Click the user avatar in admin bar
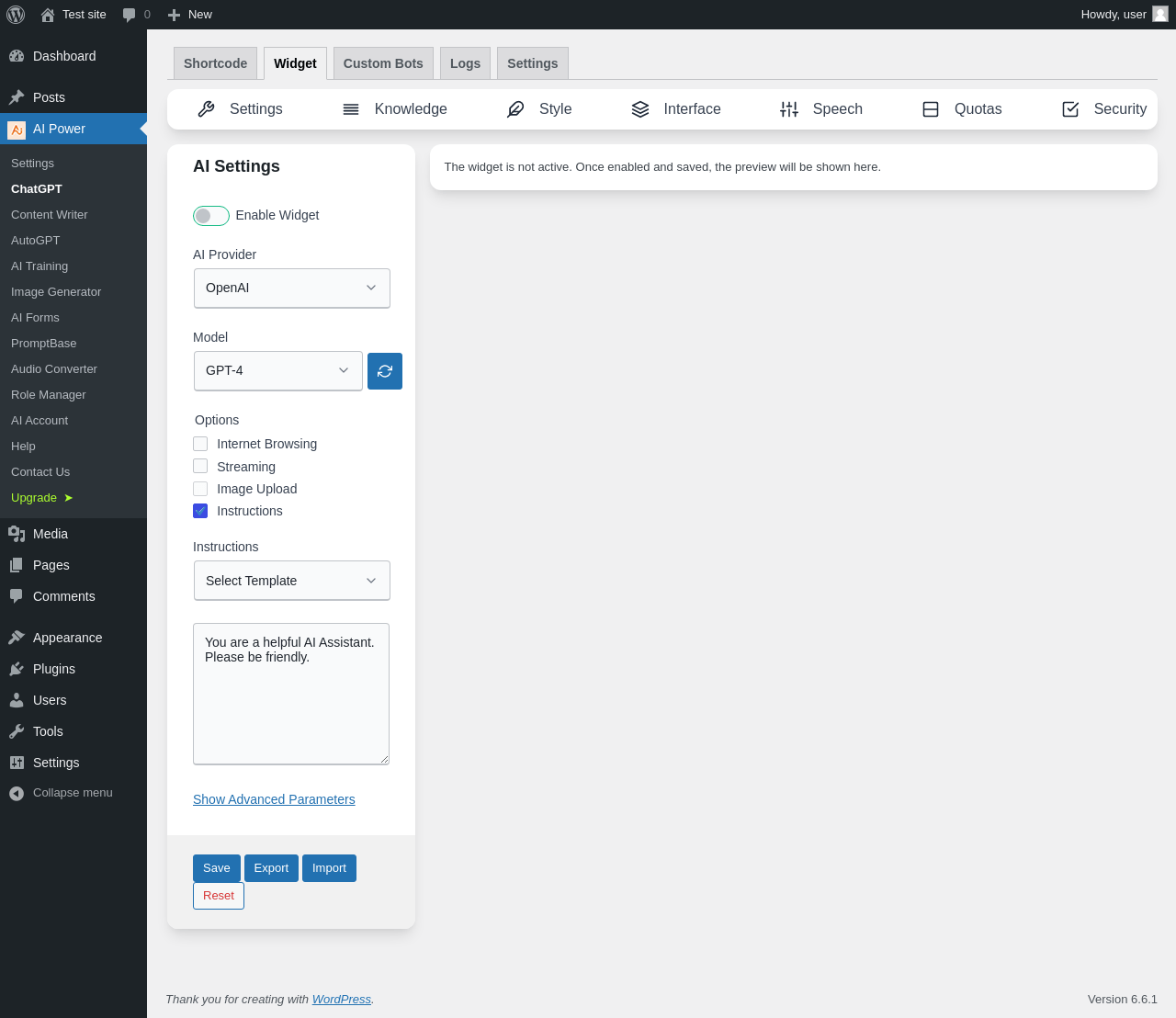Viewport: 1176px width, 1018px height. 1160,14
